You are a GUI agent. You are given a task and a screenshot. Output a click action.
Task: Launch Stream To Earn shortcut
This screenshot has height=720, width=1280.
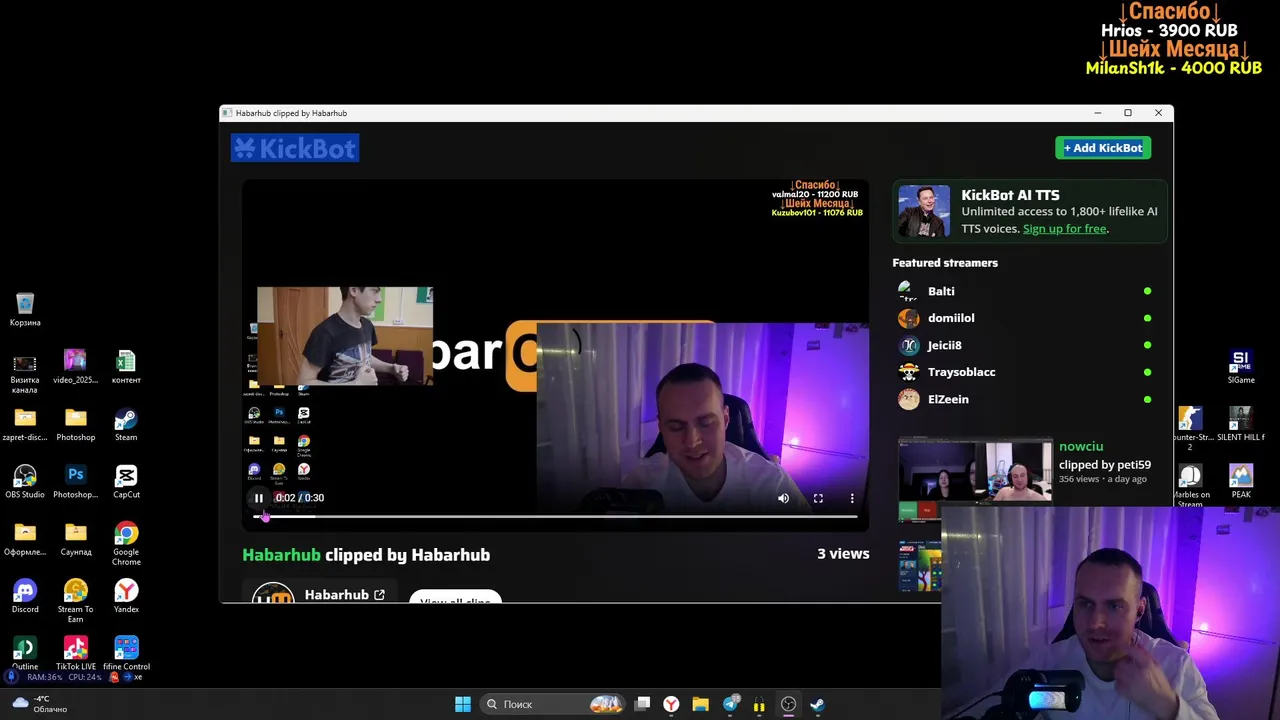tap(75, 600)
